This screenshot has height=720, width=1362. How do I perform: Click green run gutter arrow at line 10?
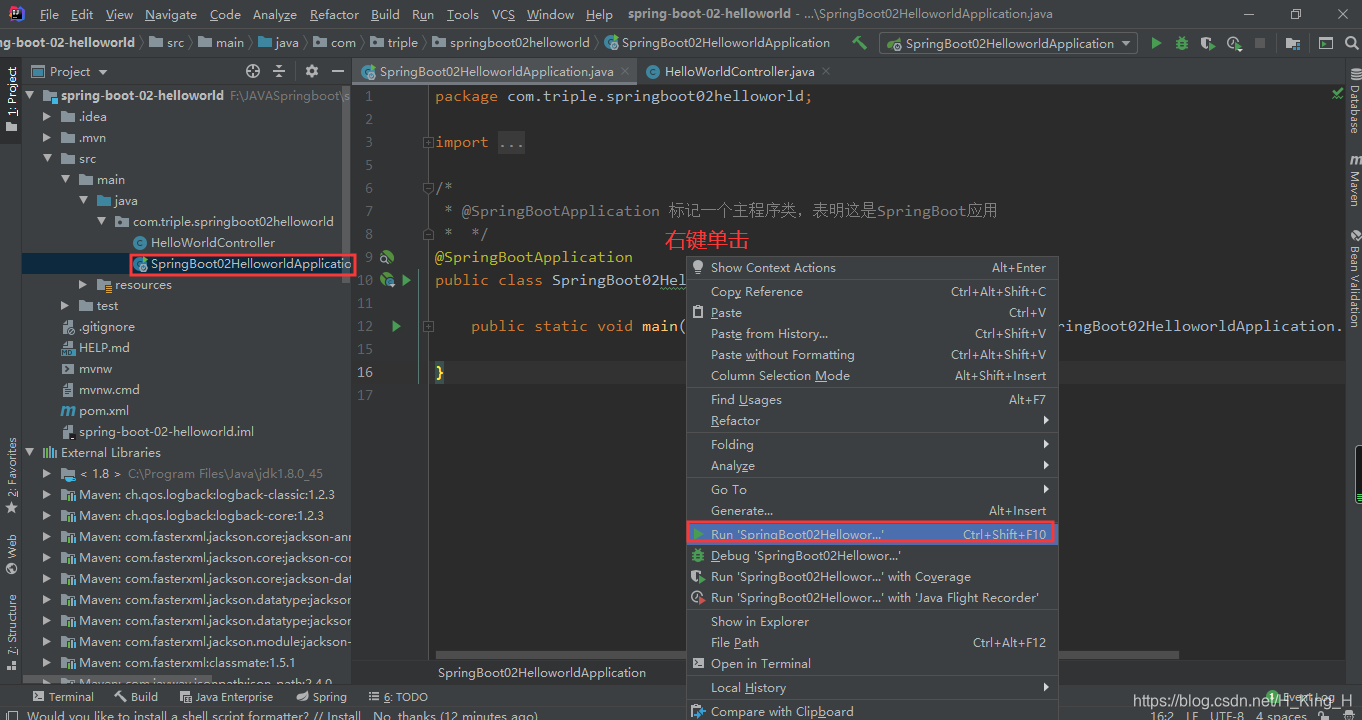(x=406, y=280)
